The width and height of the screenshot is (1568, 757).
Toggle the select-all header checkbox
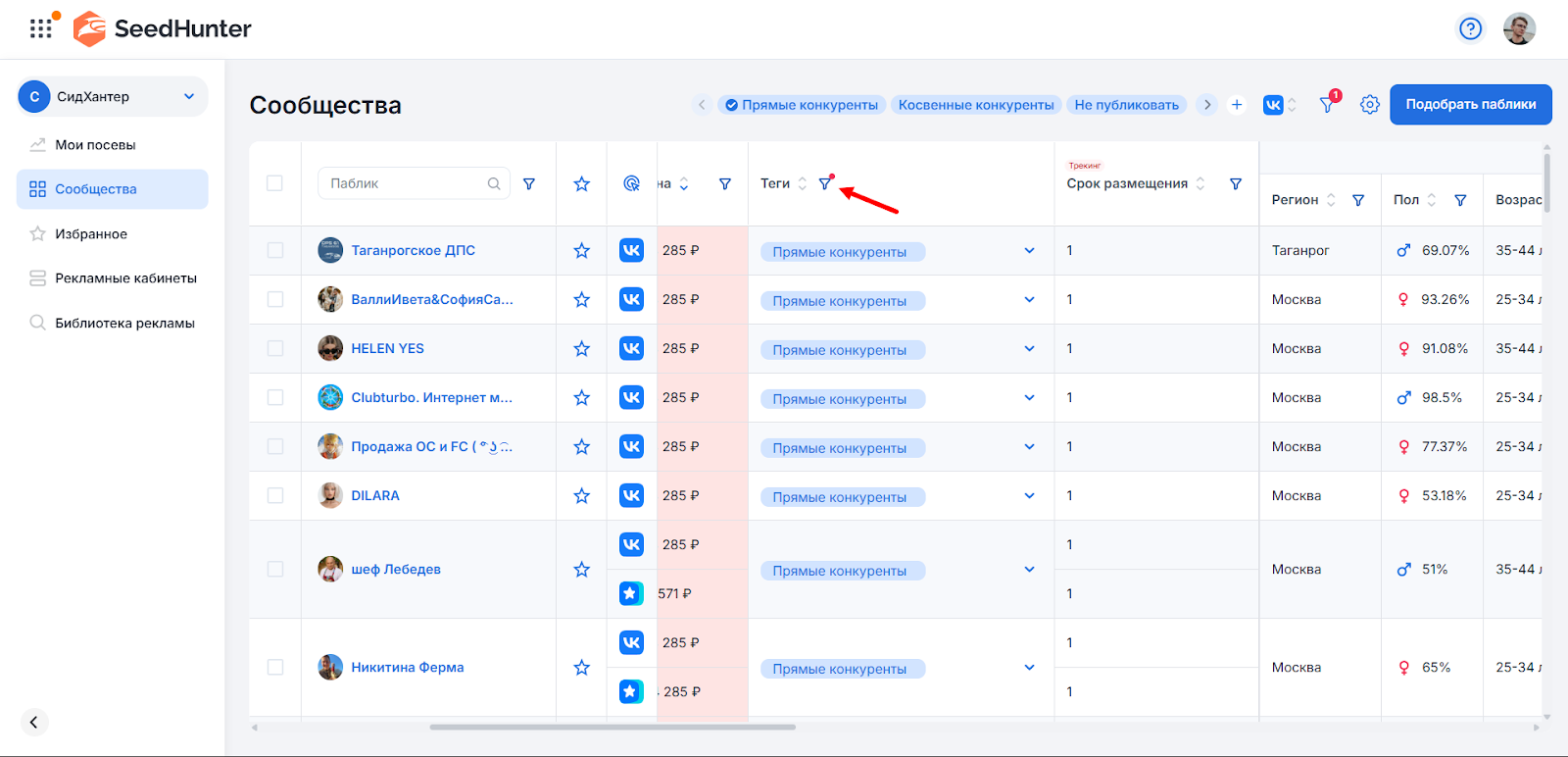click(x=275, y=183)
